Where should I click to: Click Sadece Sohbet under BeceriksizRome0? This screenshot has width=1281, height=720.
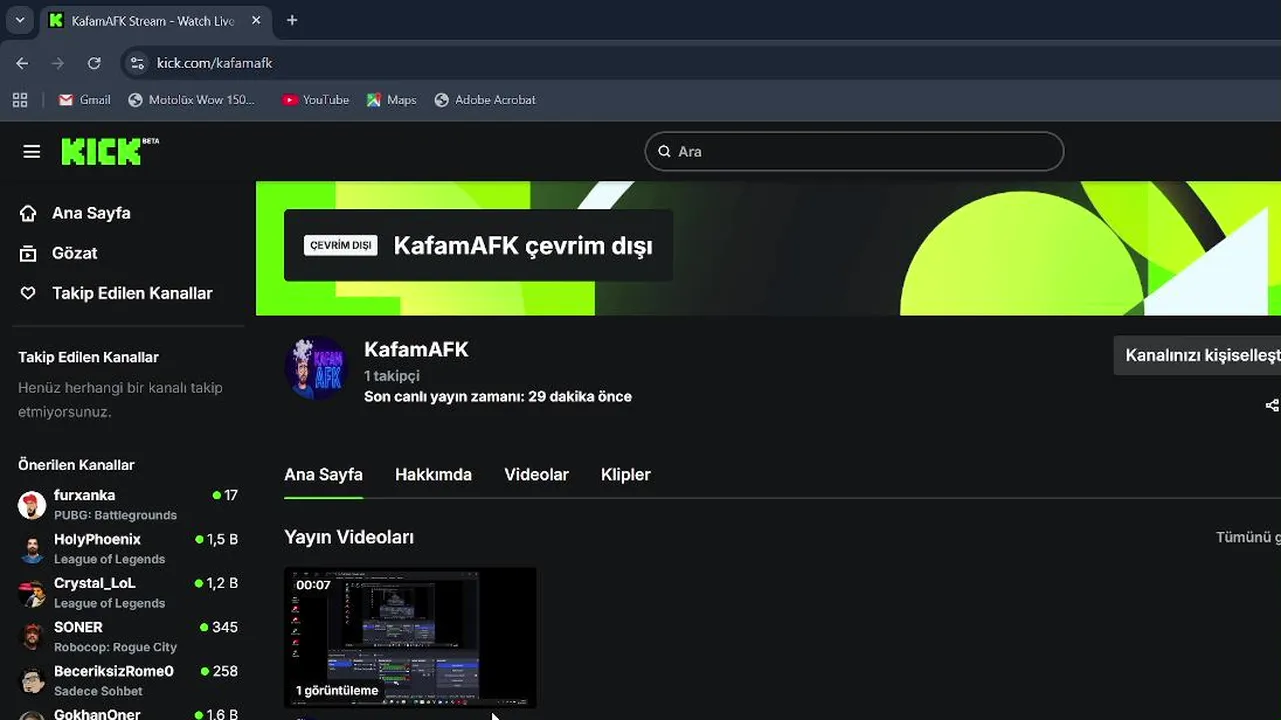[98, 691]
